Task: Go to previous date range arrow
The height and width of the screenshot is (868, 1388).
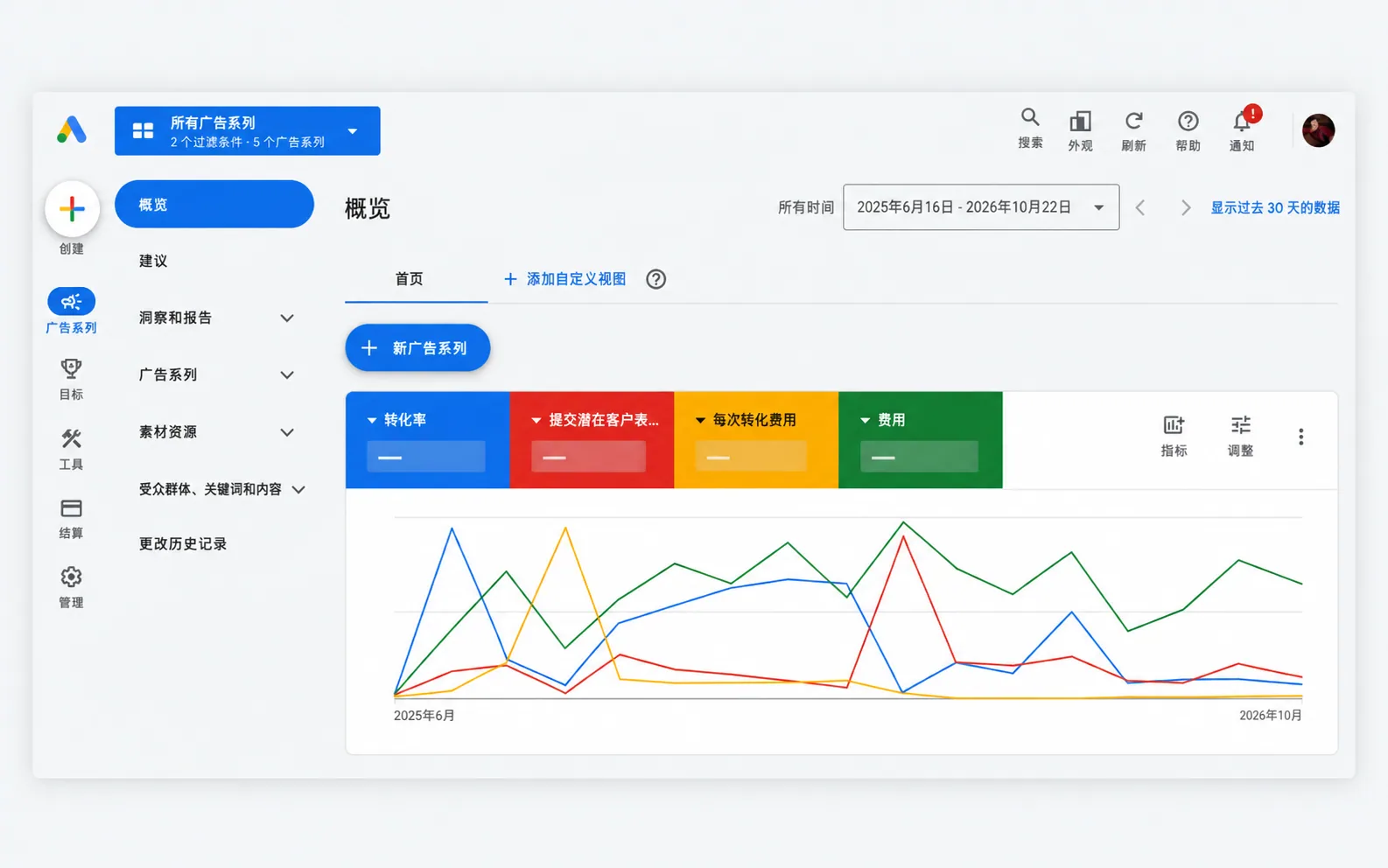Action: pos(1140,207)
